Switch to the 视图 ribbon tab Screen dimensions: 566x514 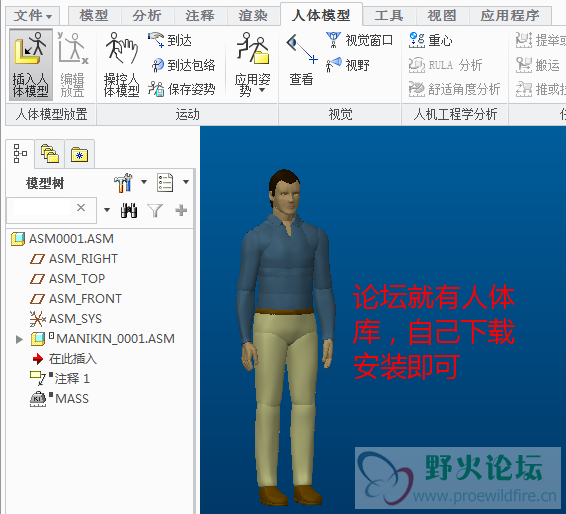click(442, 16)
